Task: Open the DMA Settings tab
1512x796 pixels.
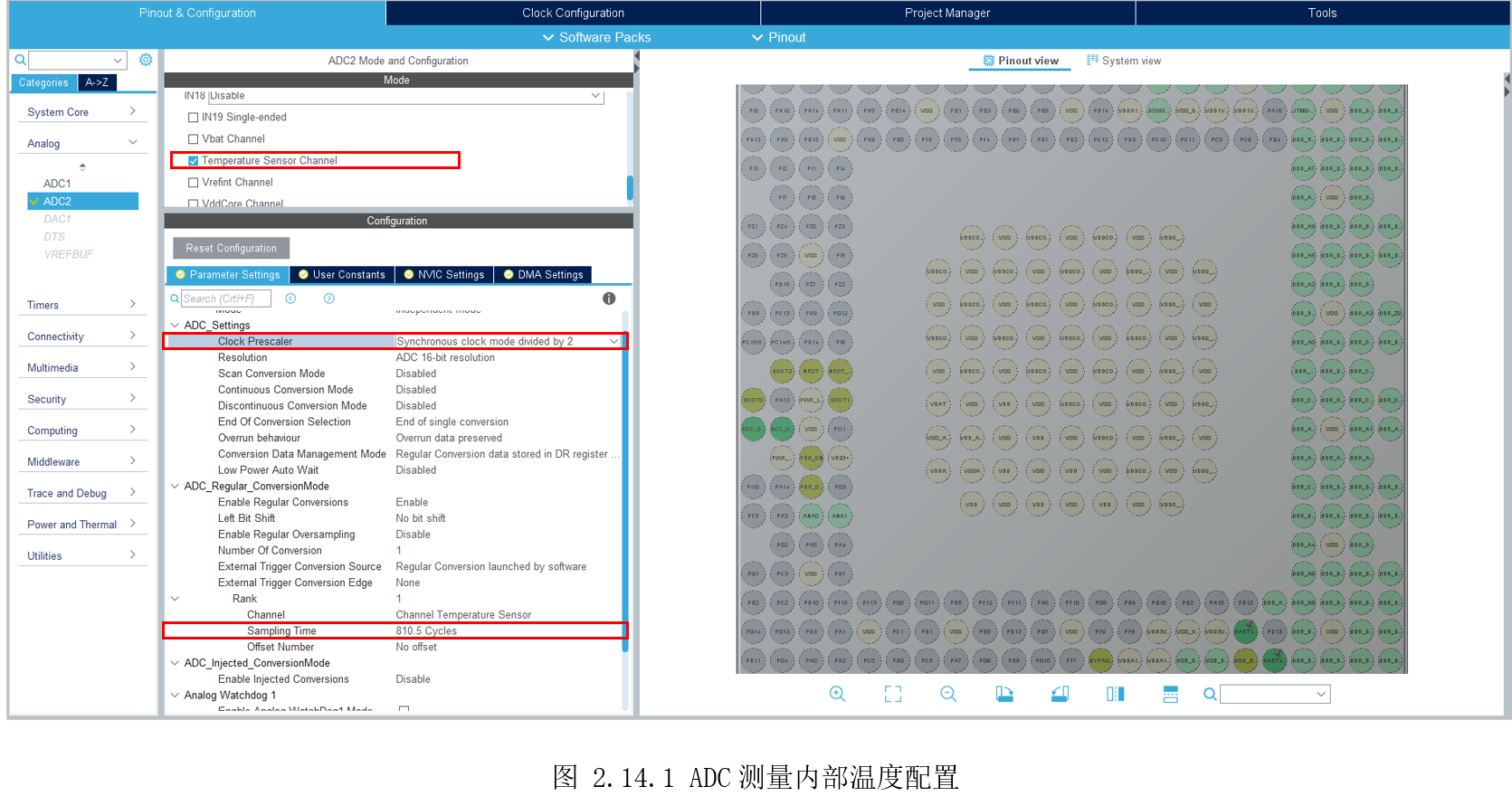Action: click(543, 275)
